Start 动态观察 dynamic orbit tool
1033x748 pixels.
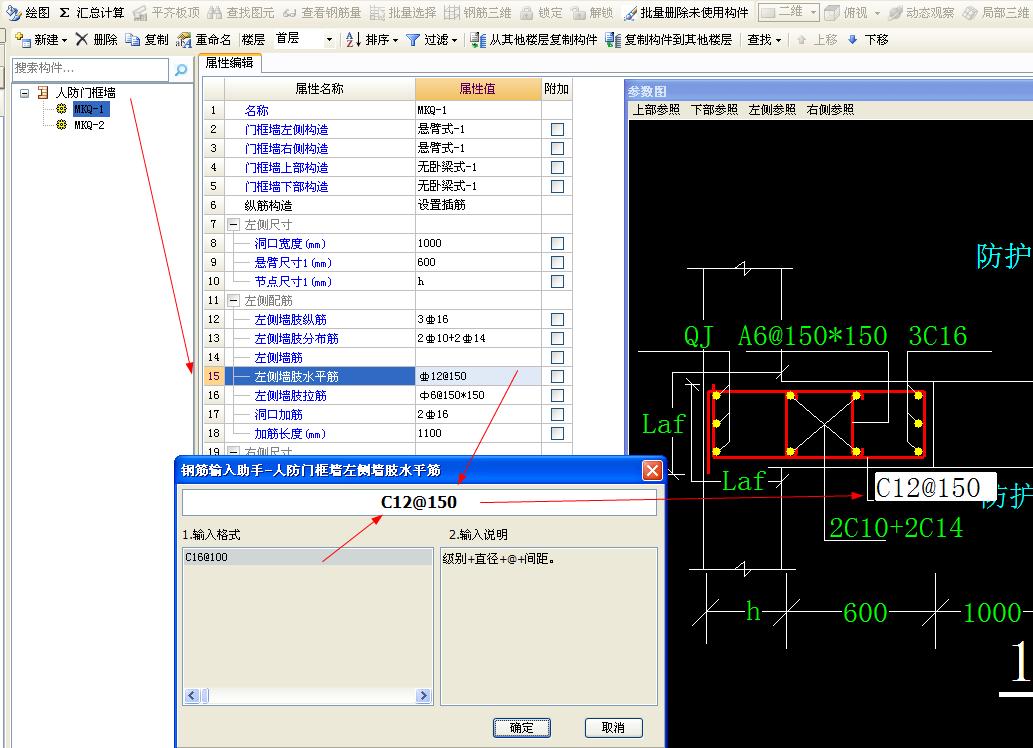tap(921, 13)
